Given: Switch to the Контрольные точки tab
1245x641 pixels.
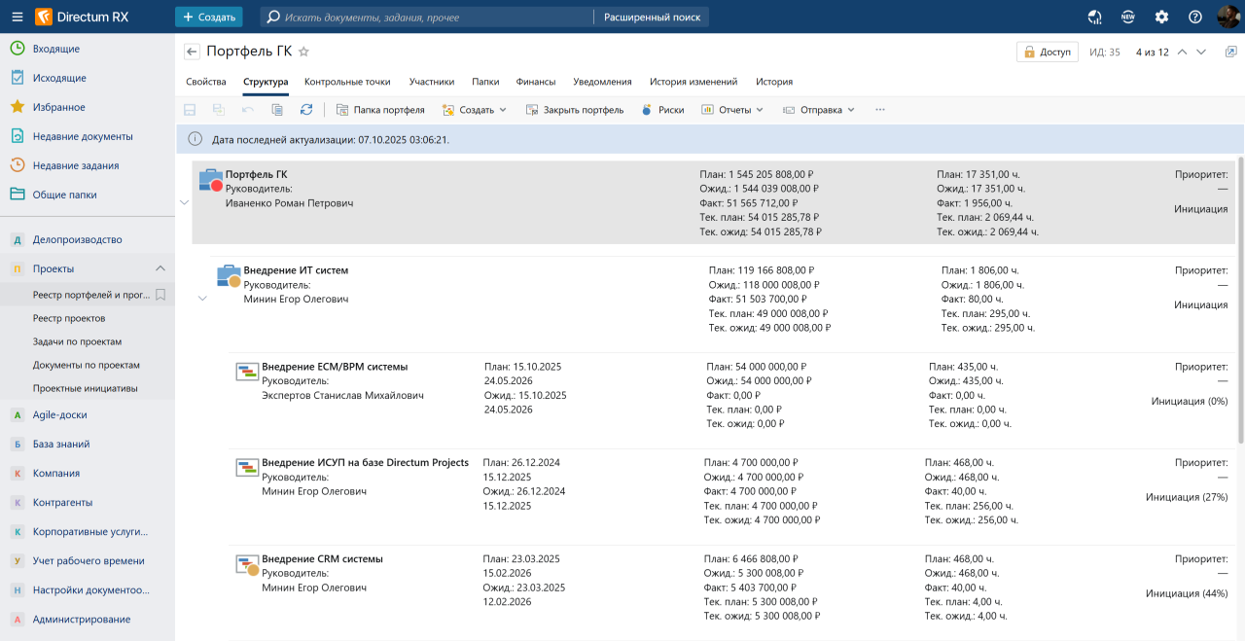Looking at the screenshot, I should [x=347, y=82].
